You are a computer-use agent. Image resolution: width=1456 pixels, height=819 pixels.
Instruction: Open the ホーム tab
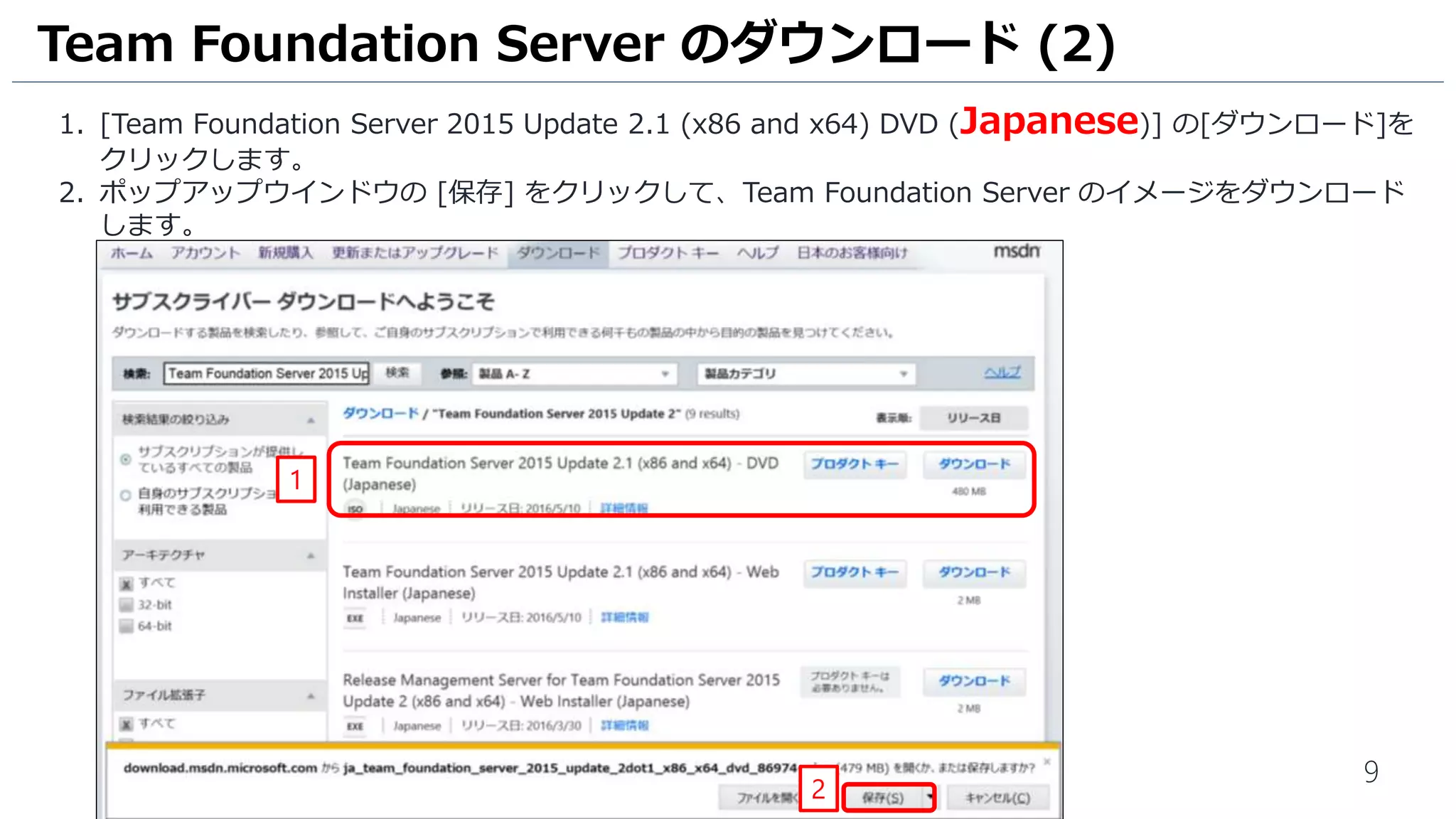point(132,253)
